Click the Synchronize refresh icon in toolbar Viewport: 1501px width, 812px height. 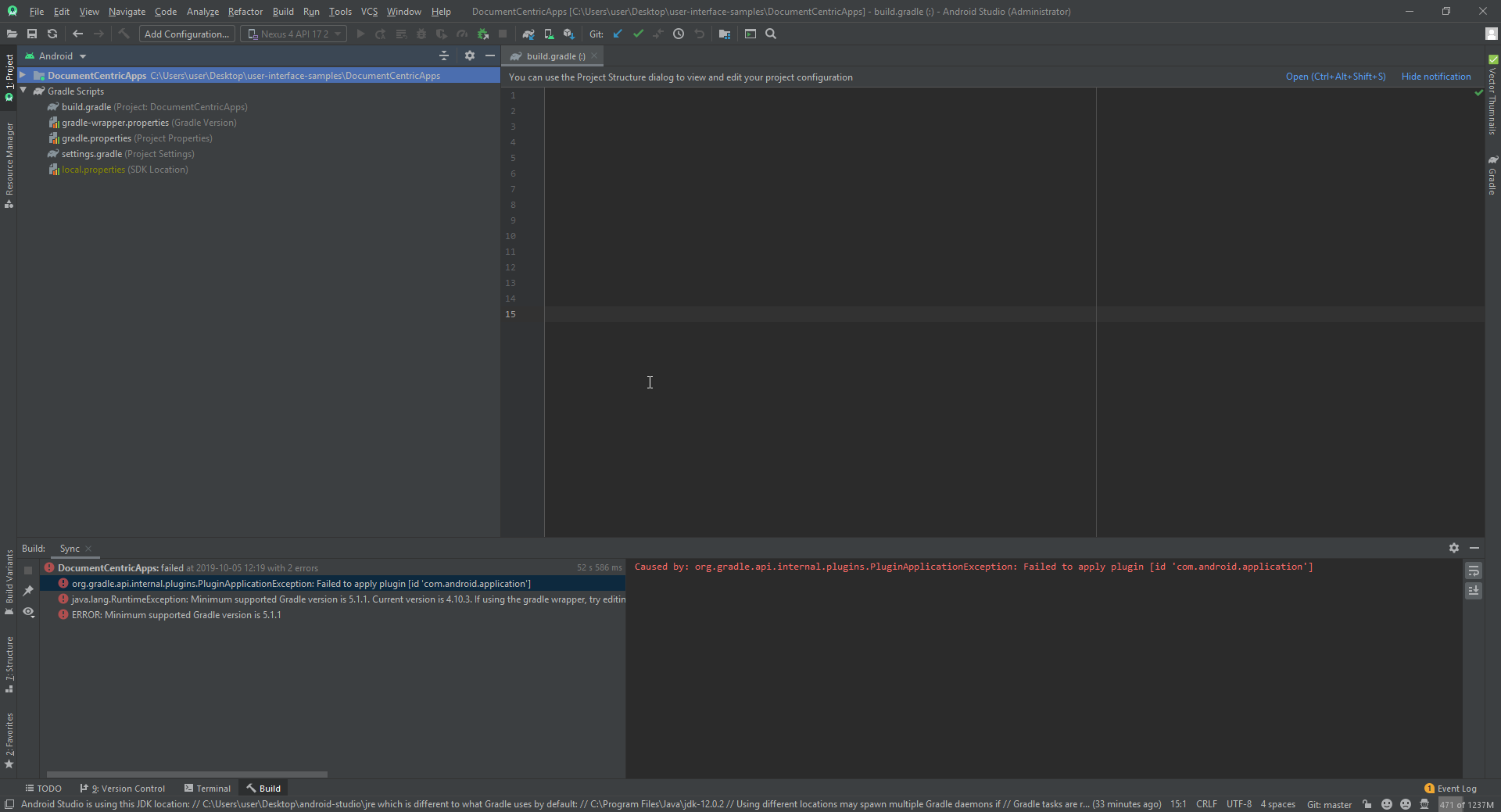pos(52,34)
